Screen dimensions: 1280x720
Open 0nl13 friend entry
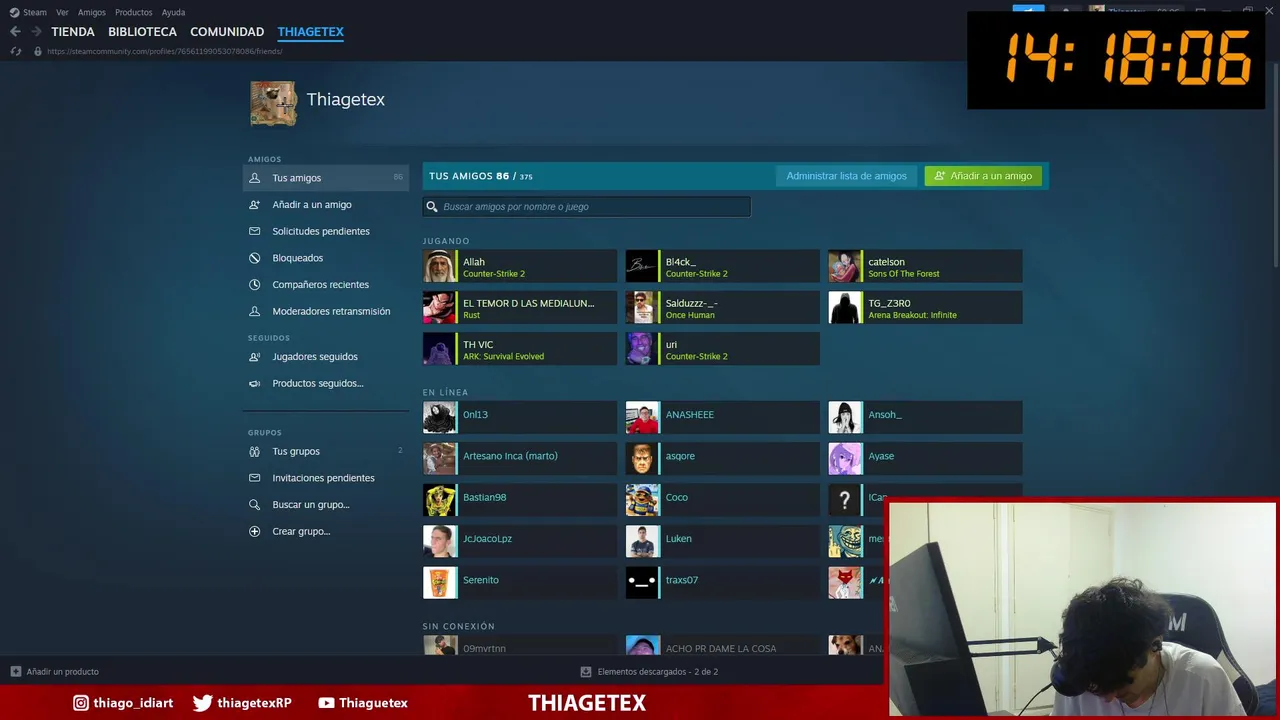pyautogui.click(x=519, y=417)
